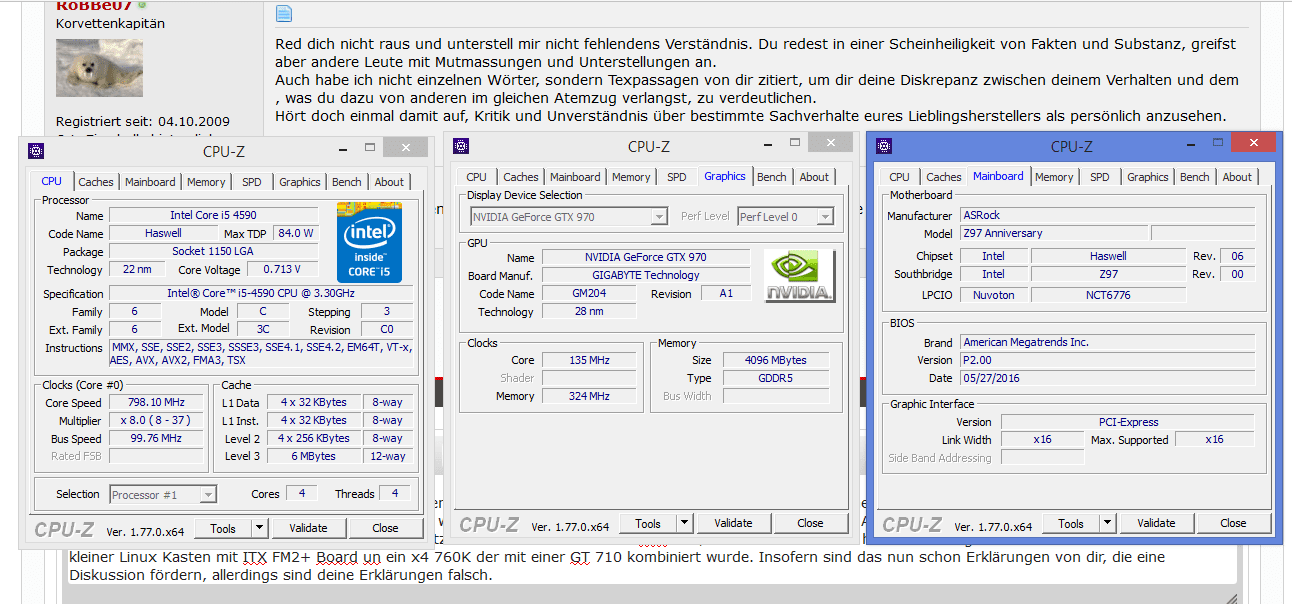Click Validate button in Graphics window
This screenshot has height=604, width=1292.
(733, 523)
